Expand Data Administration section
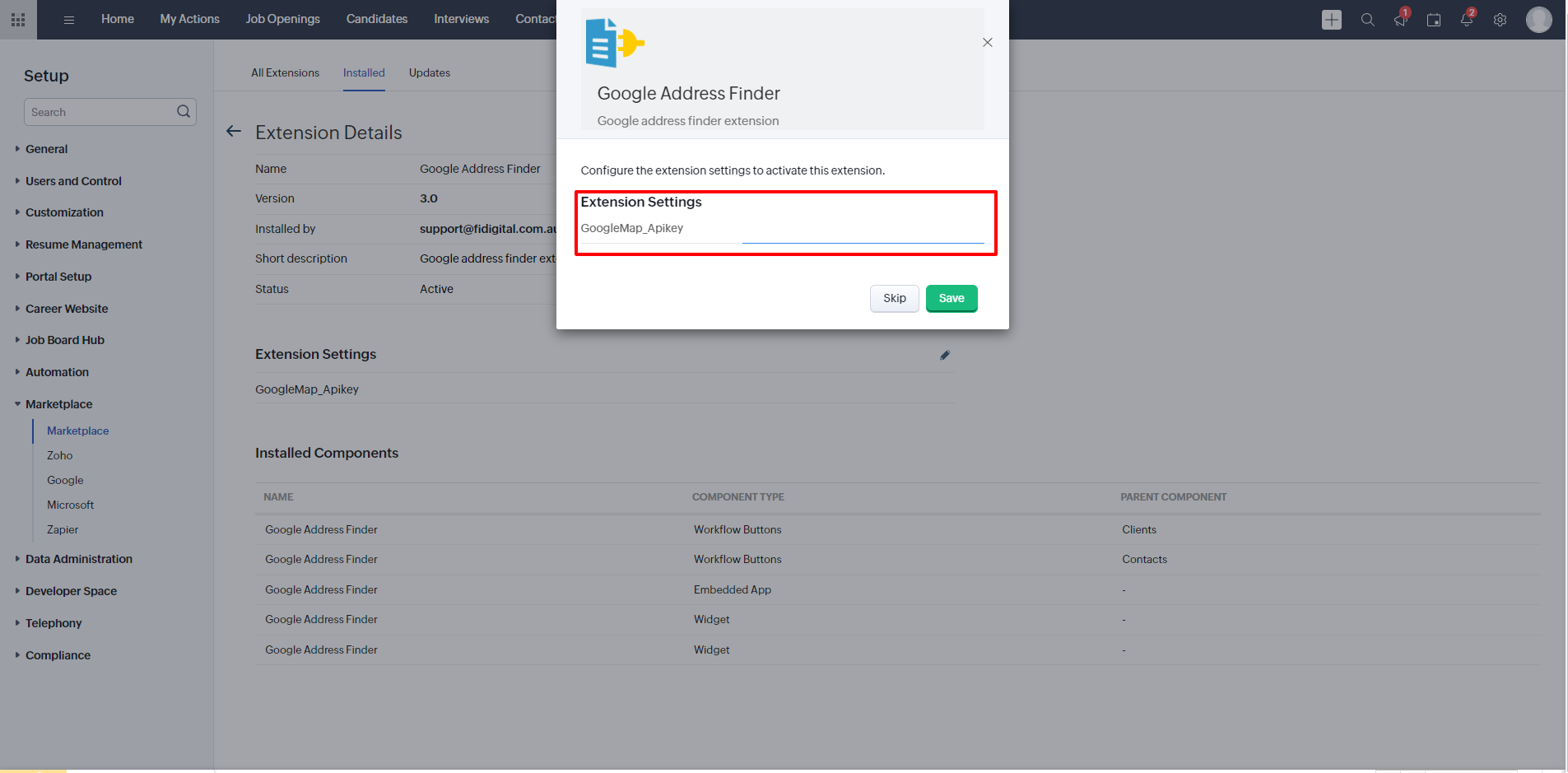The height and width of the screenshot is (773, 1568). point(78,559)
